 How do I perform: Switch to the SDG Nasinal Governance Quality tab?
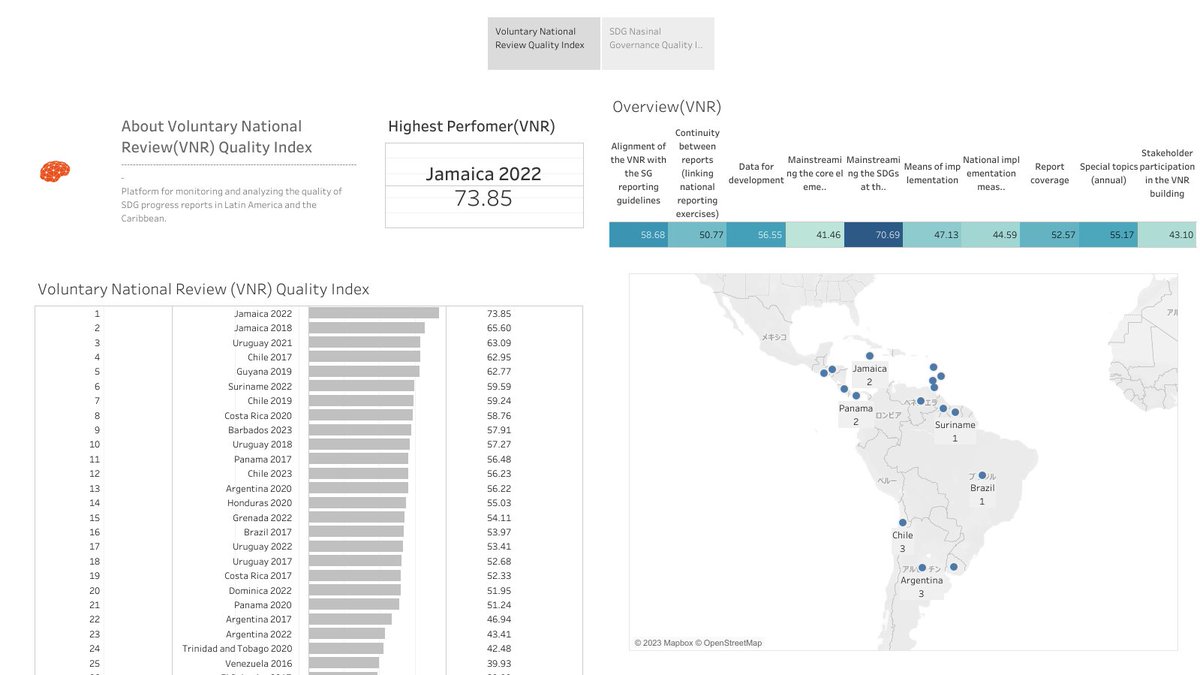click(658, 43)
